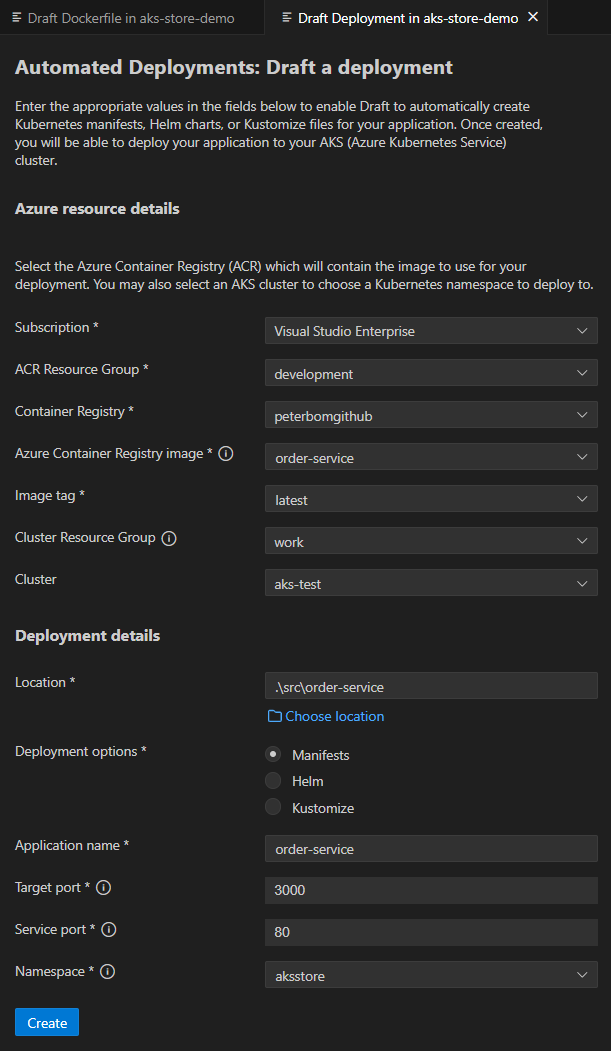Select the Kustomize deployment option
611x1051 pixels.
click(x=273, y=807)
